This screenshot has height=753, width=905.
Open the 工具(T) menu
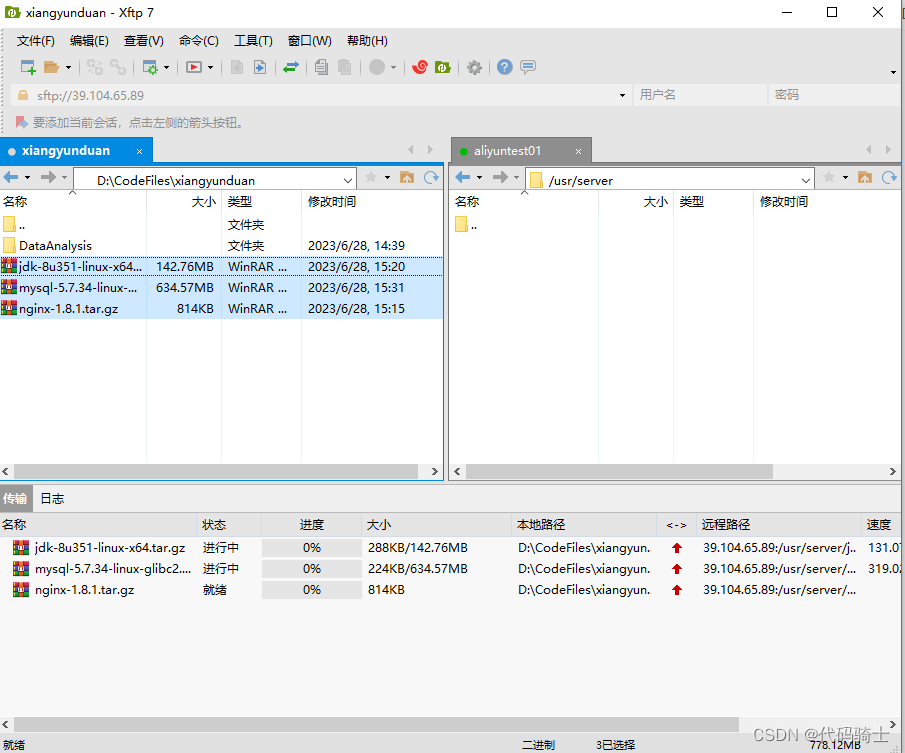[x=252, y=40]
